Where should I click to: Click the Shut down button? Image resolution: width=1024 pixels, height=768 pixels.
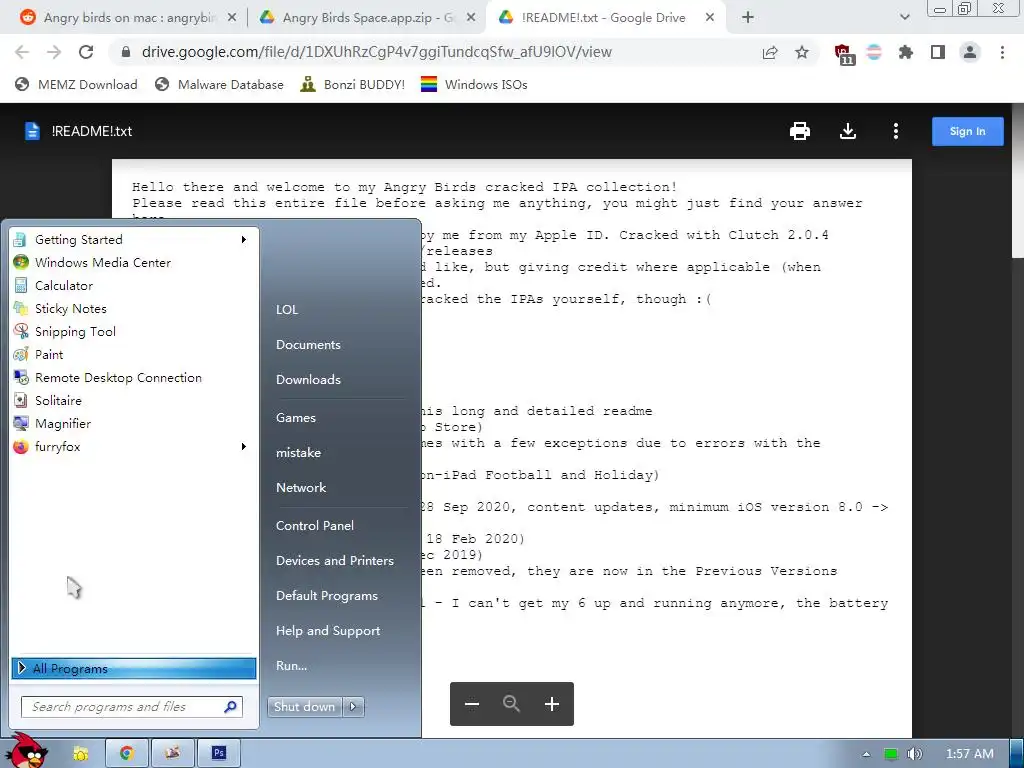pos(304,707)
